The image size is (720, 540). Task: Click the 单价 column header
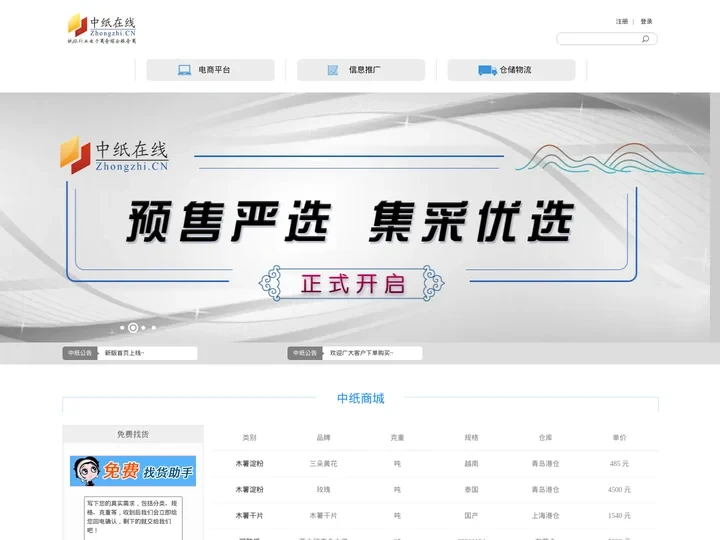point(619,438)
